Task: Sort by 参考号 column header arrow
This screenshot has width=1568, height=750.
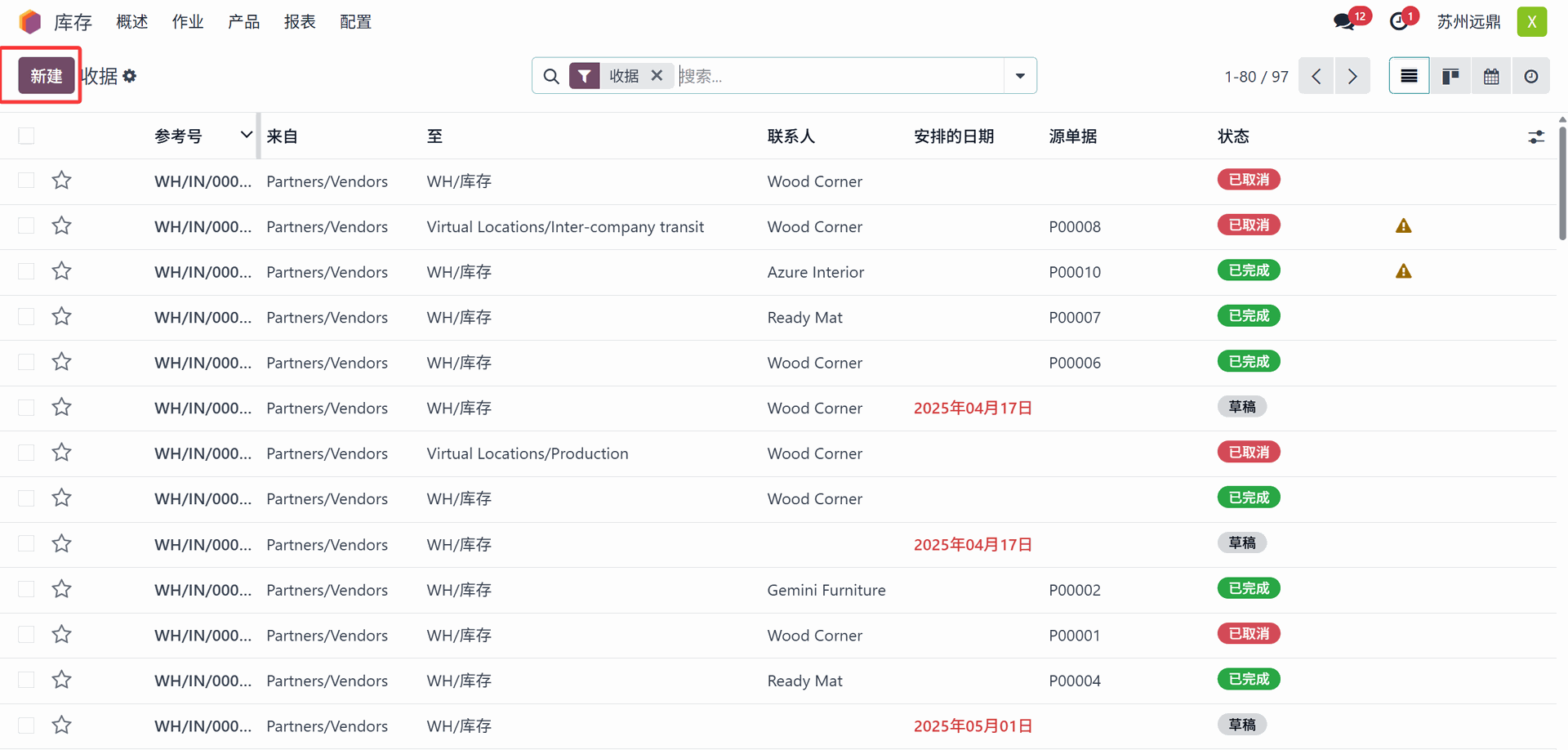Action: (x=246, y=135)
